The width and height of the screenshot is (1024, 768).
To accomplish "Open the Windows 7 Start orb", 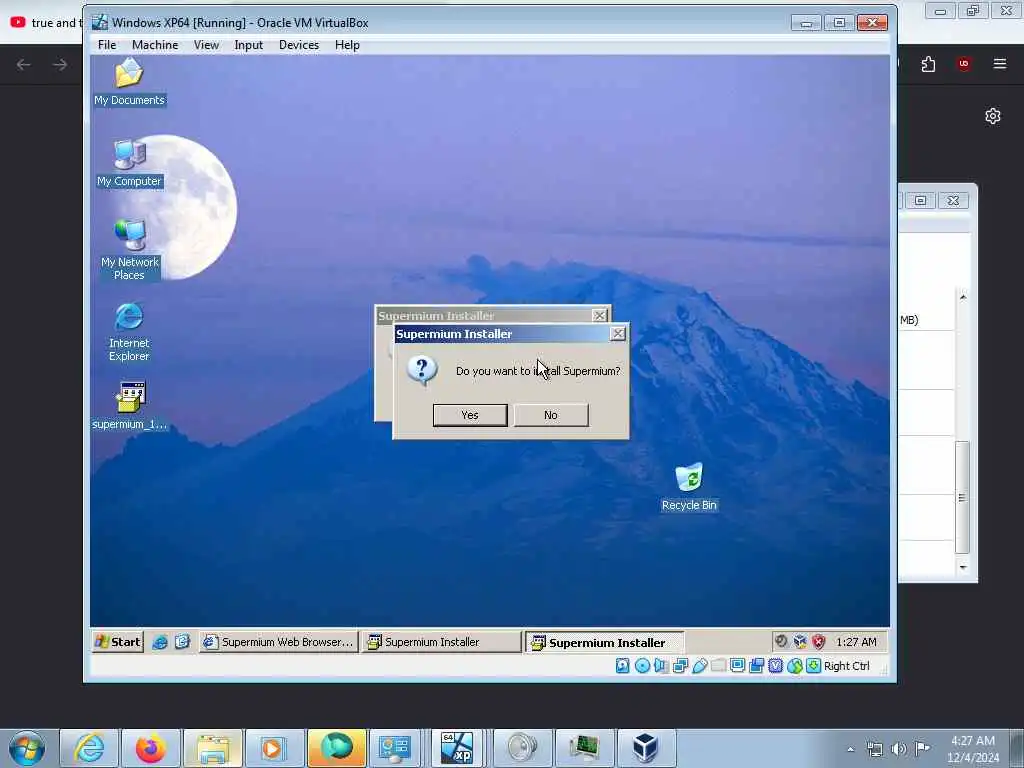I will pyautogui.click(x=27, y=748).
